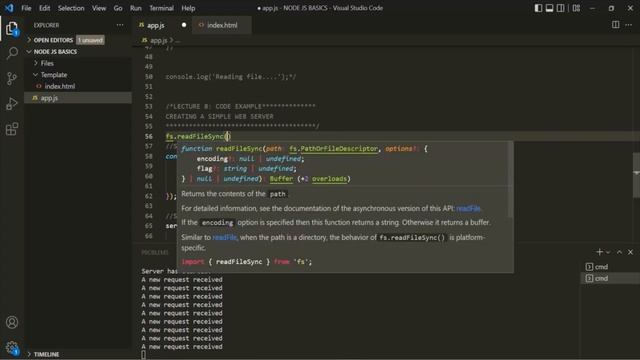The image size is (640, 360).
Task: Place cursor after fs.readFileSync( on line 56
Action: 228,136
